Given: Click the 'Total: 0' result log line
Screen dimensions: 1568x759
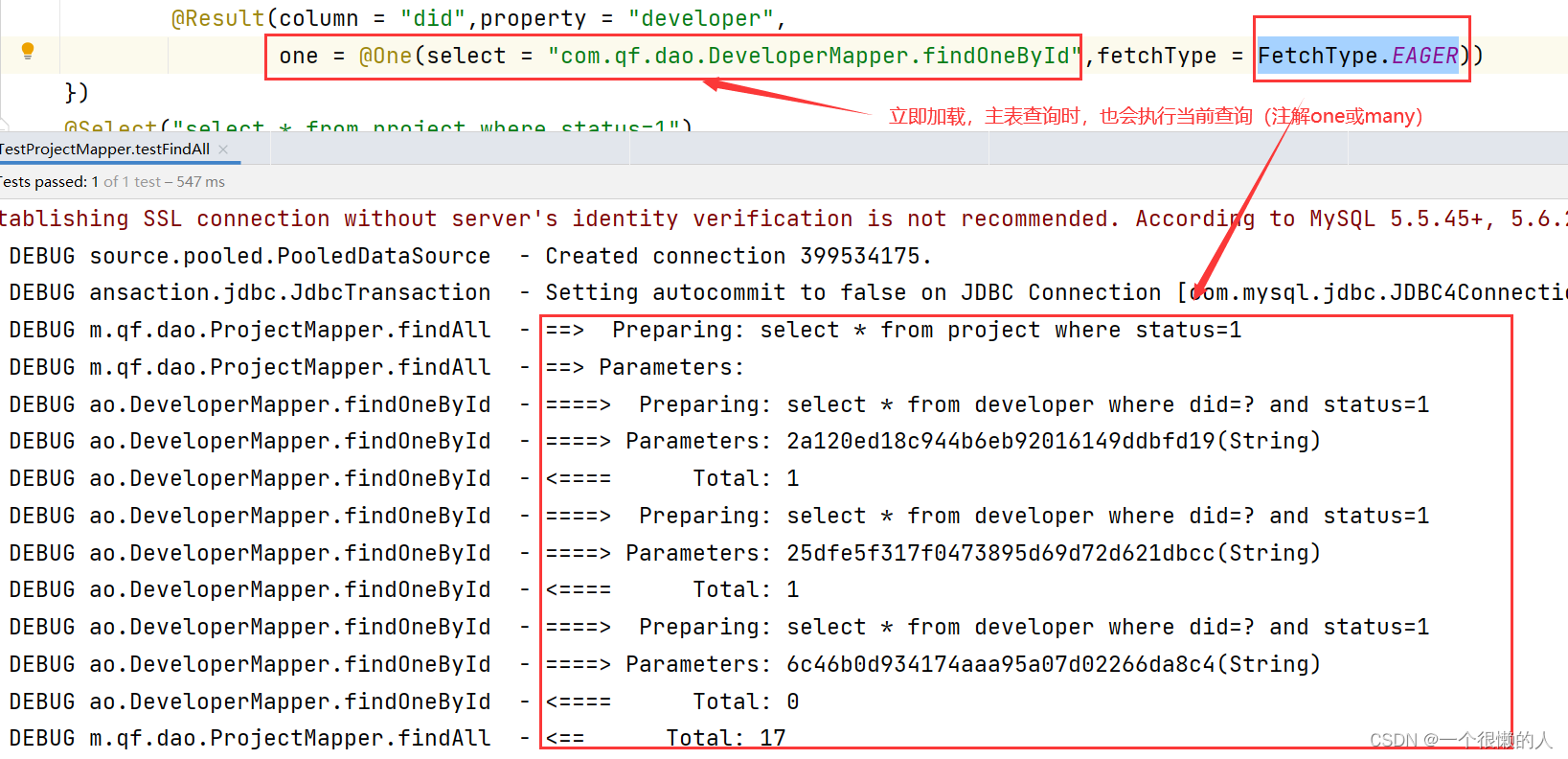Looking at the screenshot, I should (x=404, y=701).
